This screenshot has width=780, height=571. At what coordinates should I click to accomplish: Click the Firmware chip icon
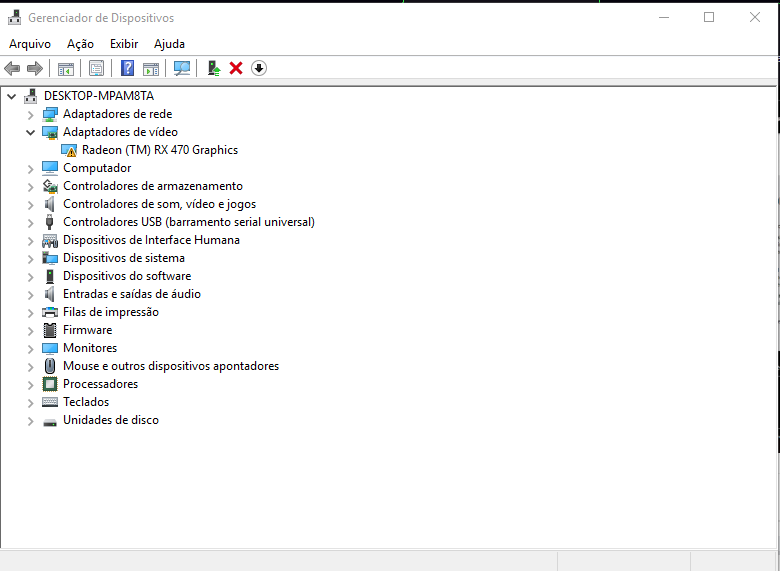[50, 330]
